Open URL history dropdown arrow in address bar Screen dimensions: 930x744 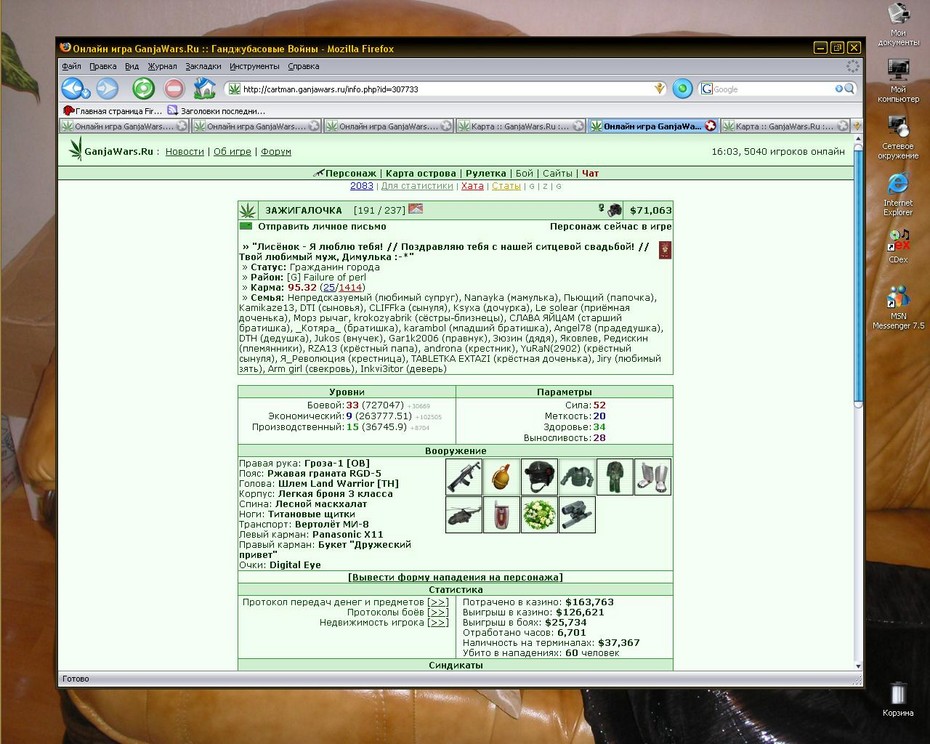tap(659, 89)
